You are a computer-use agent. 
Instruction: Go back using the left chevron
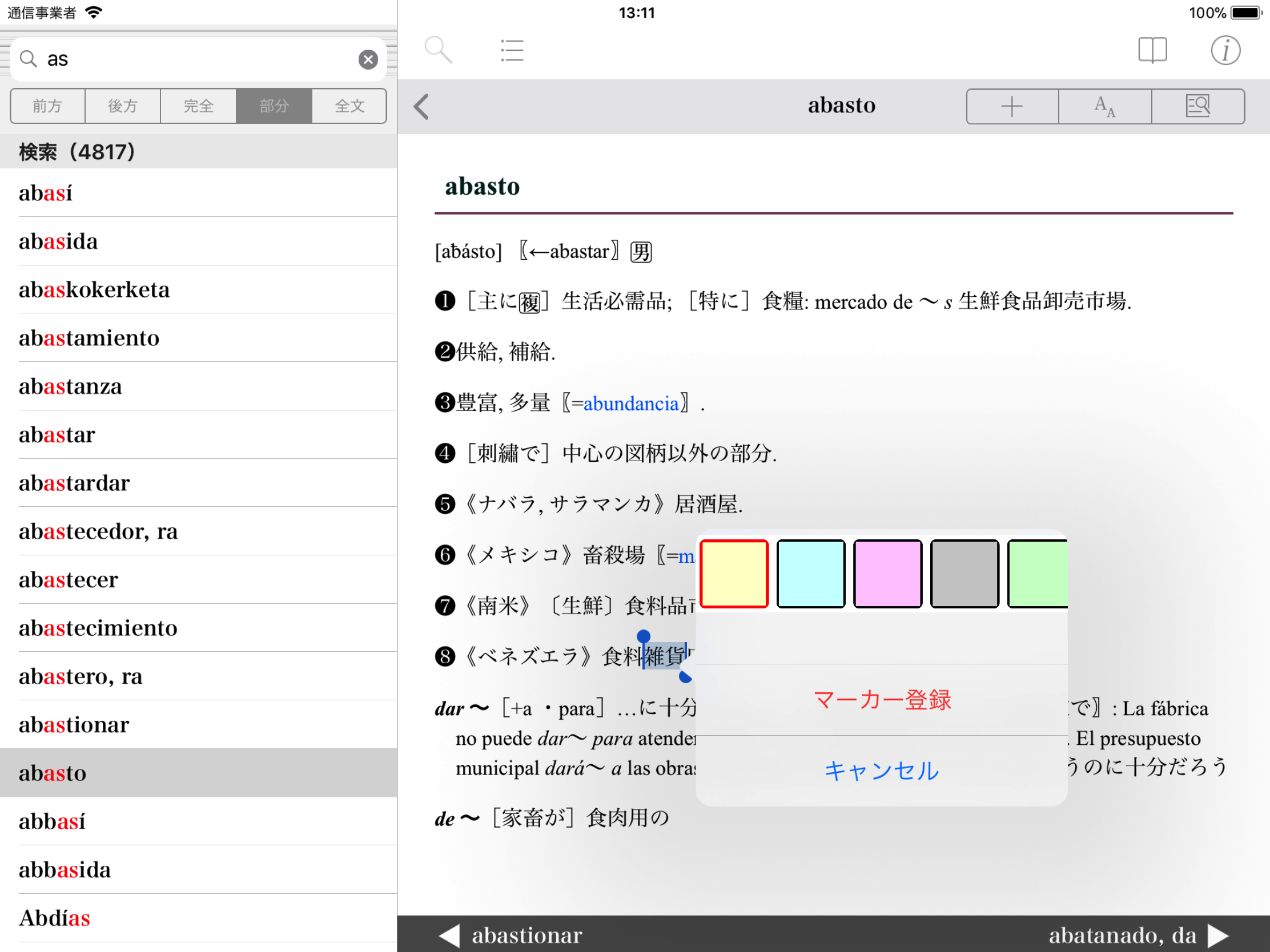pyautogui.click(x=421, y=106)
